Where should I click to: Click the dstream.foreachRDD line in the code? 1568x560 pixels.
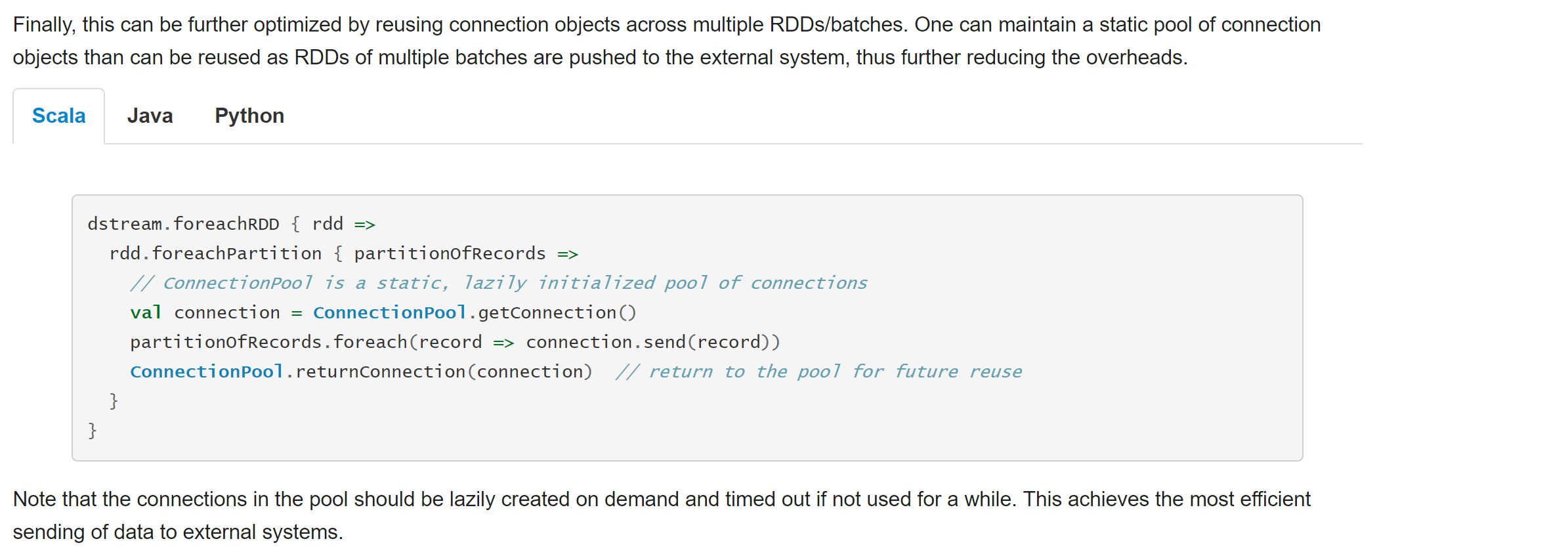(231, 225)
